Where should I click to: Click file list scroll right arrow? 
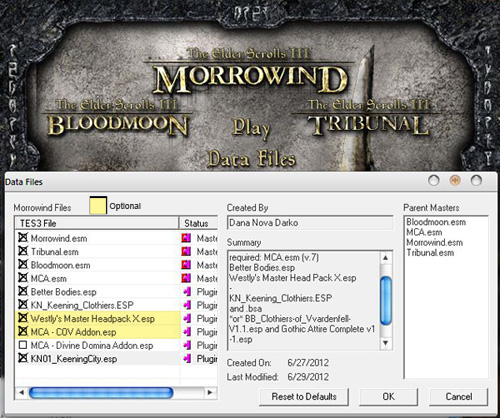pos(210,393)
